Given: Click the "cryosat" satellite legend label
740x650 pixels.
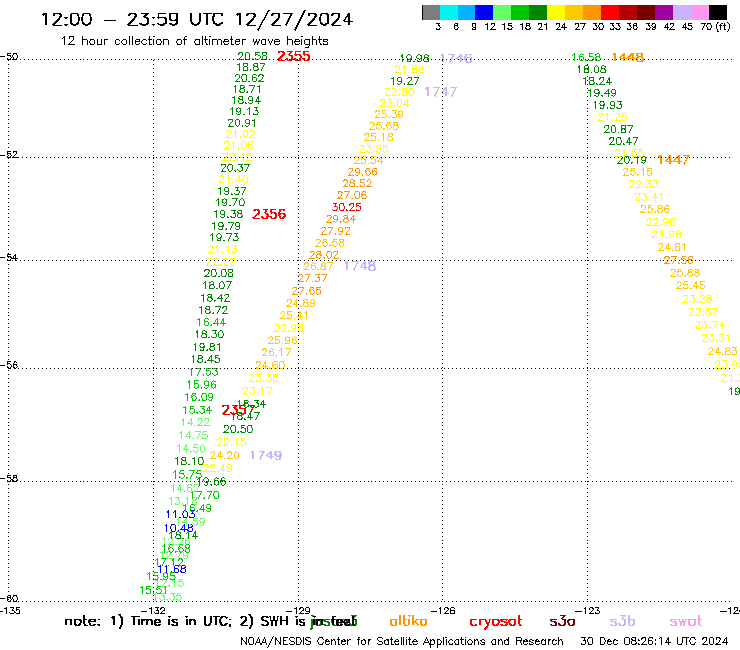Looking at the screenshot, I should pos(496,622).
